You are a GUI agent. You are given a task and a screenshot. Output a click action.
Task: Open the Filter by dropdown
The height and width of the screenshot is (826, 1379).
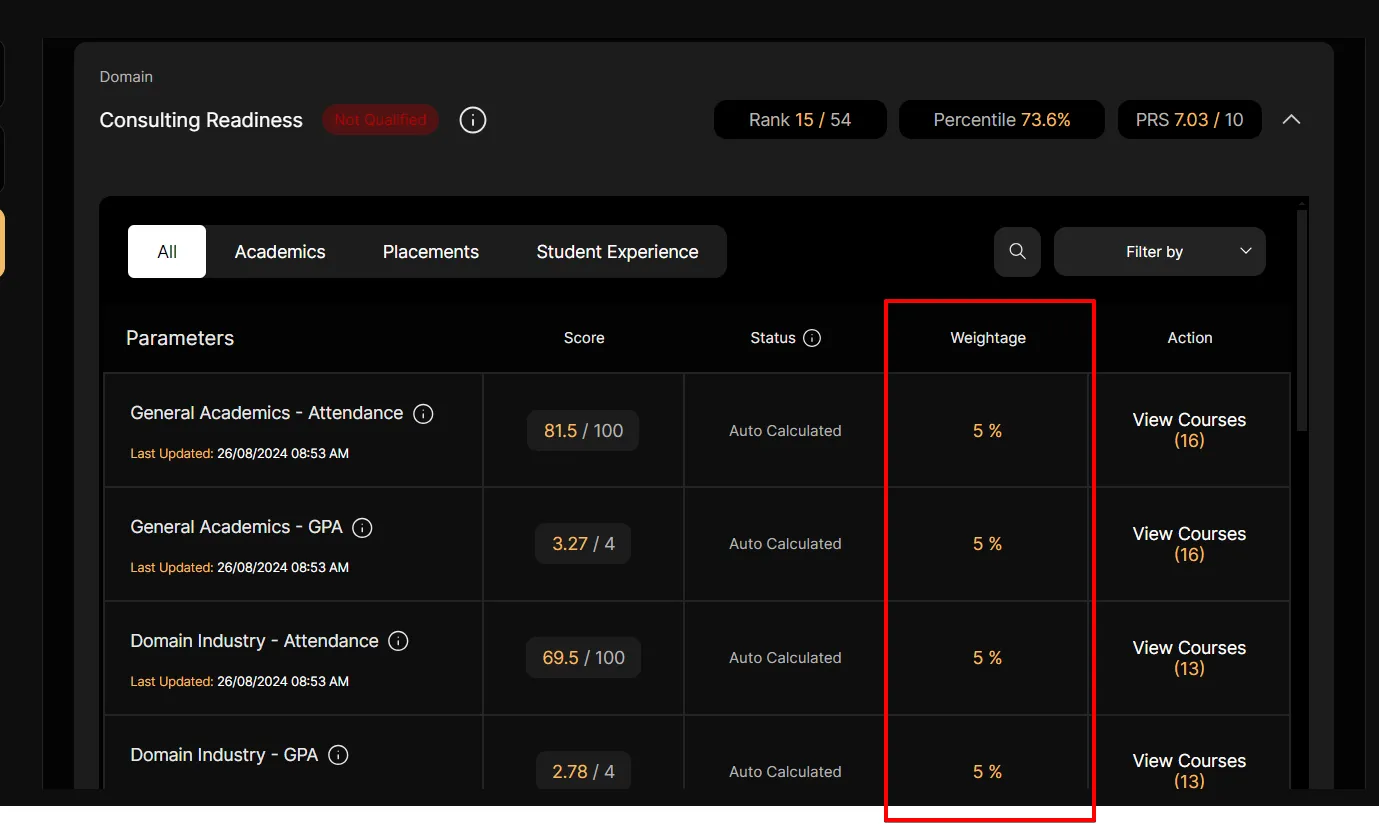click(1159, 252)
